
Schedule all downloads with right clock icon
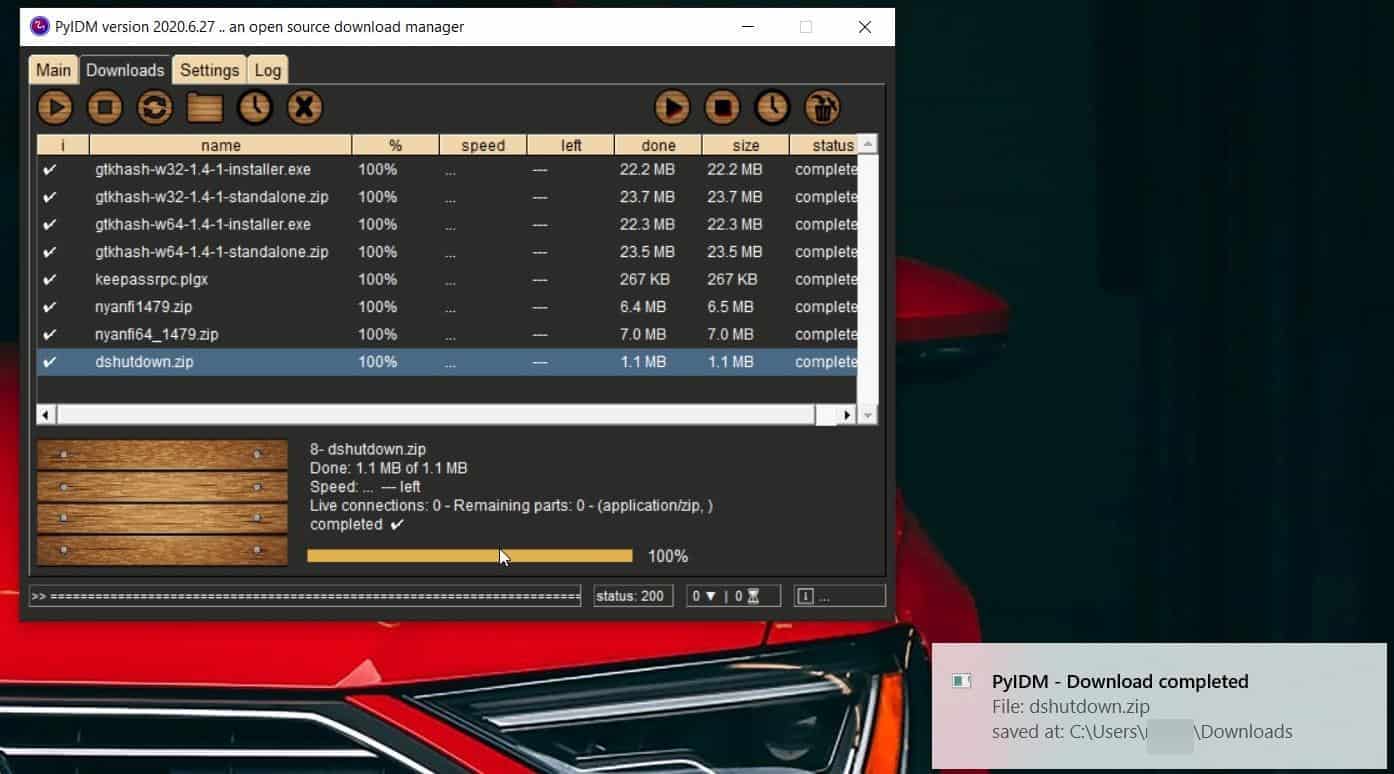tap(772, 107)
